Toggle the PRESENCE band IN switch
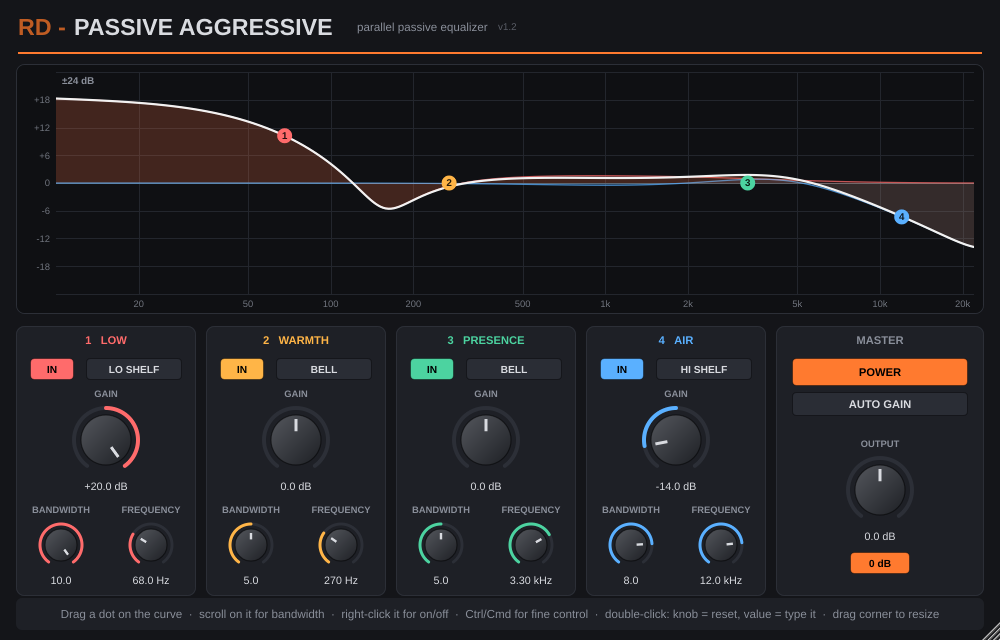The height and width of the screenshot is (640, 1000). coord(432,369)
